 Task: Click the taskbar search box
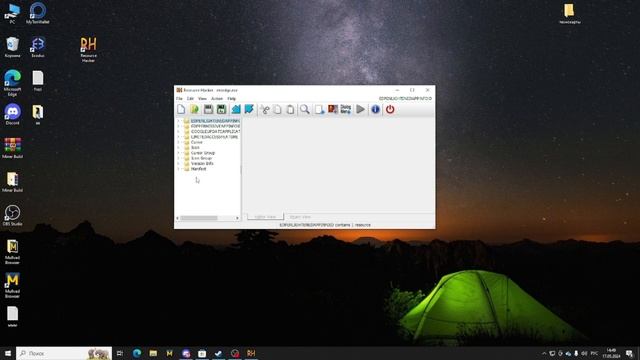click(64, 353)
